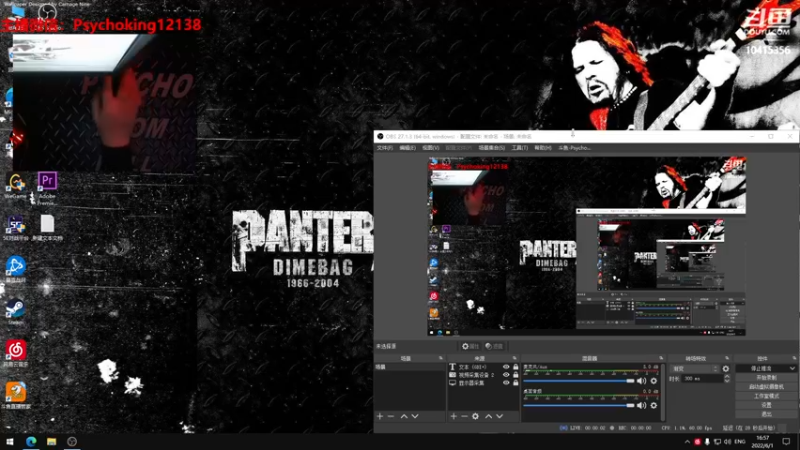Click the start recording button (开始录制)
Viewport: 800px width, 450px height.
click(x=766, y=378)
